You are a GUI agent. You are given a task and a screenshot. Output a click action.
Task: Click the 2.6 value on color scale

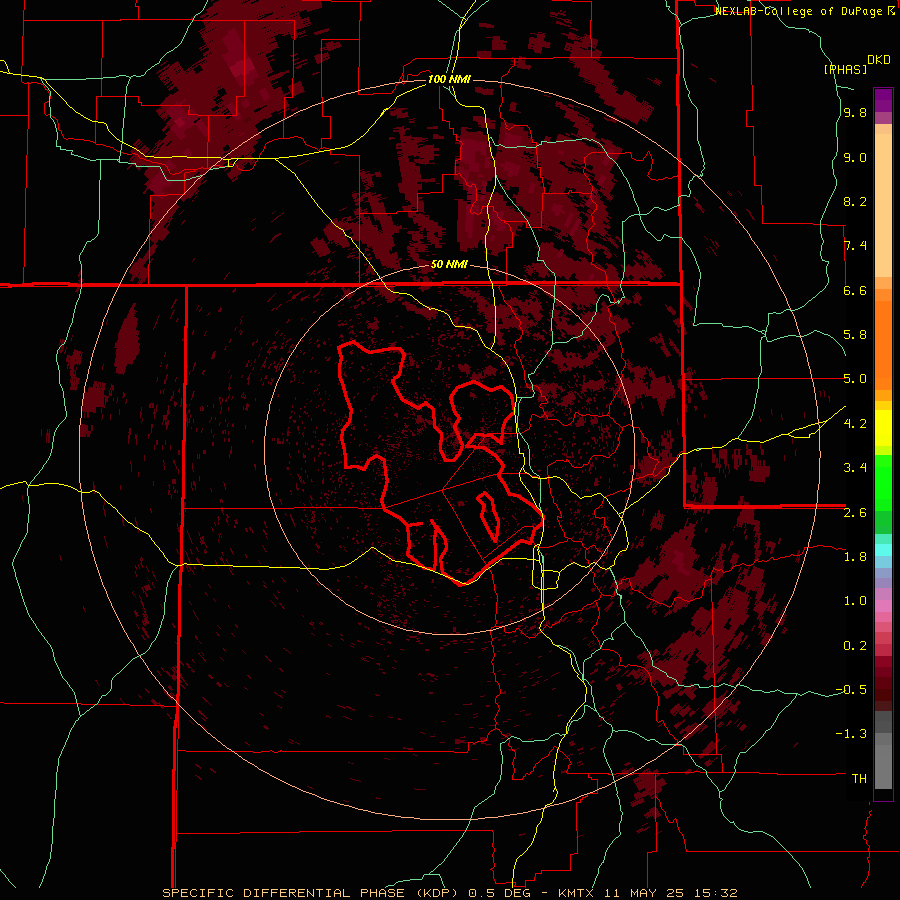coord(855,513)
